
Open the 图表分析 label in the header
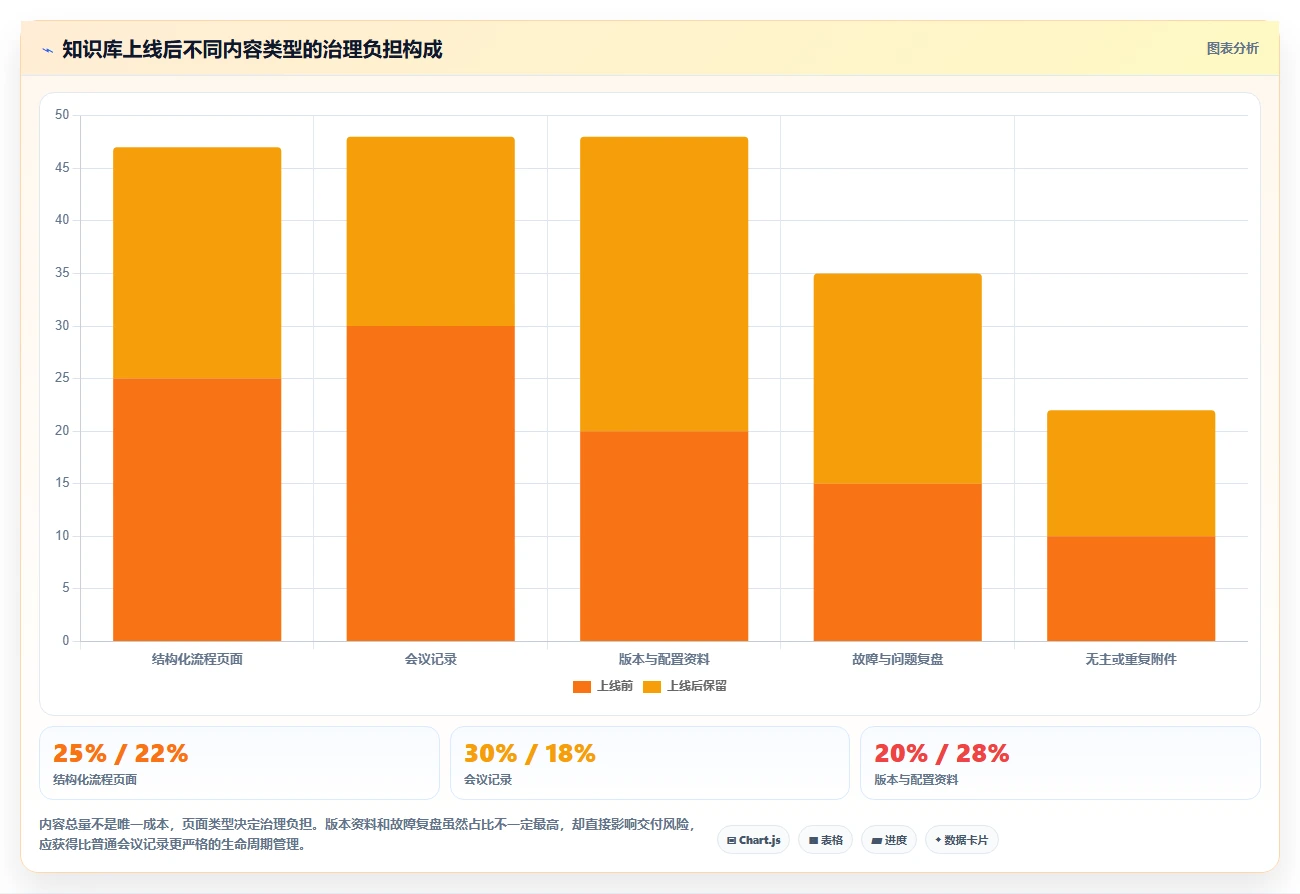click(x=1232, y=48)
